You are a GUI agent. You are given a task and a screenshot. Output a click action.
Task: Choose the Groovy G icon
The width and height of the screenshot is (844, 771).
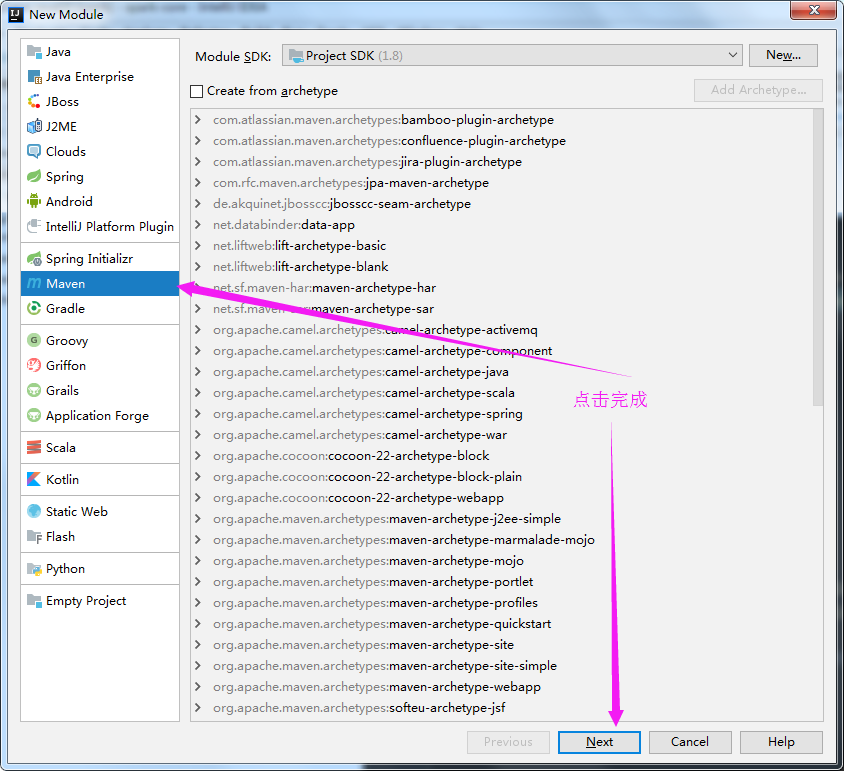coord(34,340)
